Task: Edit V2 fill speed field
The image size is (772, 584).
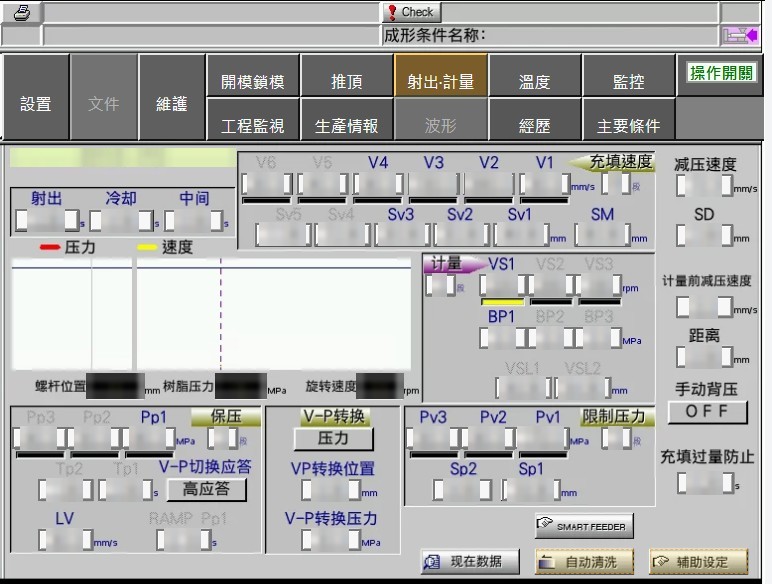Action: [x=489, y=184]
